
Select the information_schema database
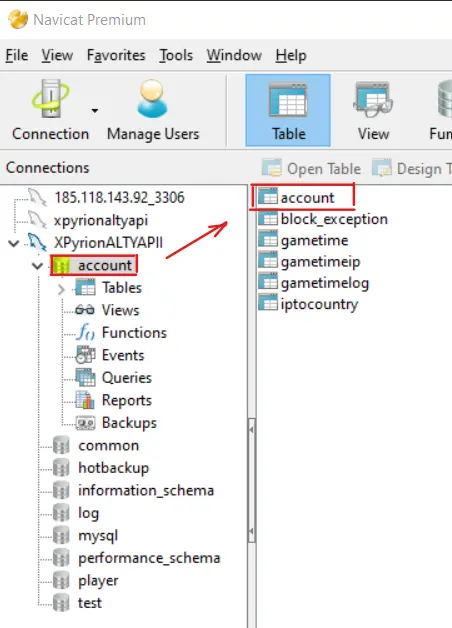pos(146,490)
